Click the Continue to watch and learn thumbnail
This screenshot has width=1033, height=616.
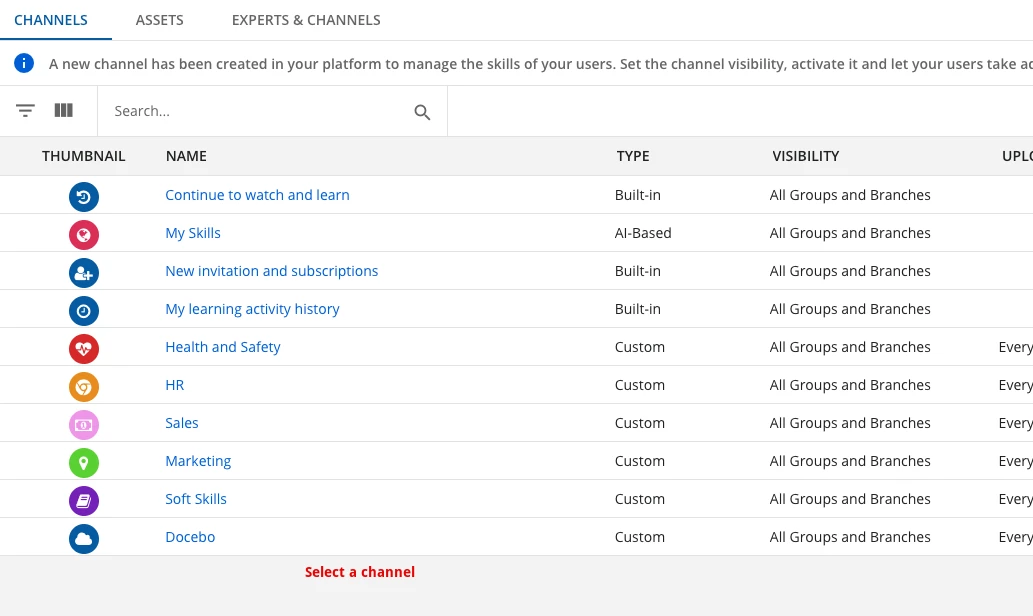tap(84, 196)
